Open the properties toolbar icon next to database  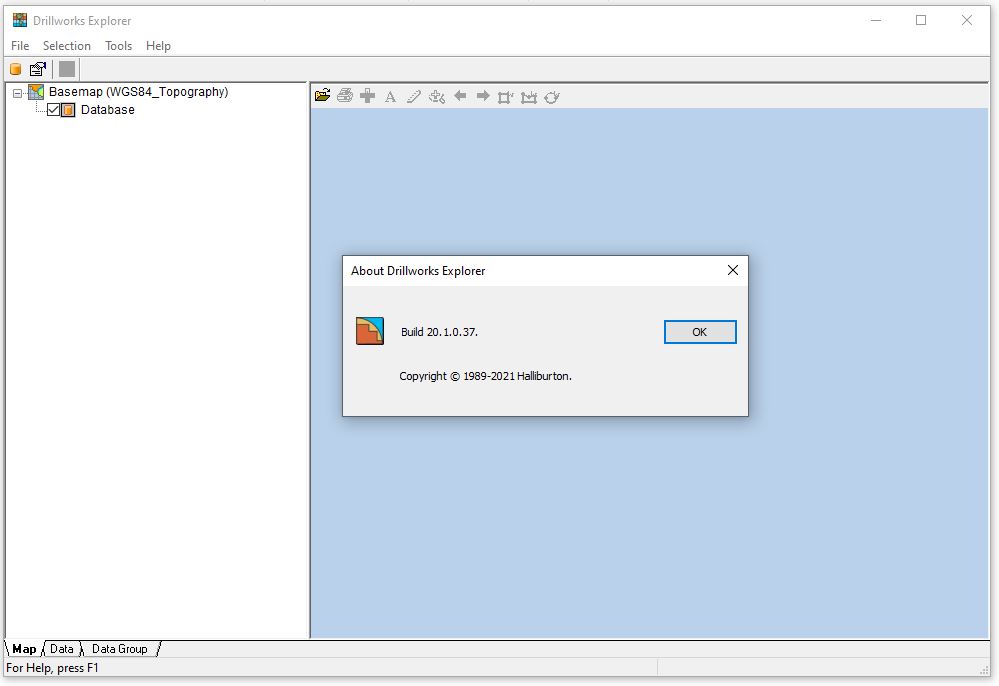(x=37, y=68)
